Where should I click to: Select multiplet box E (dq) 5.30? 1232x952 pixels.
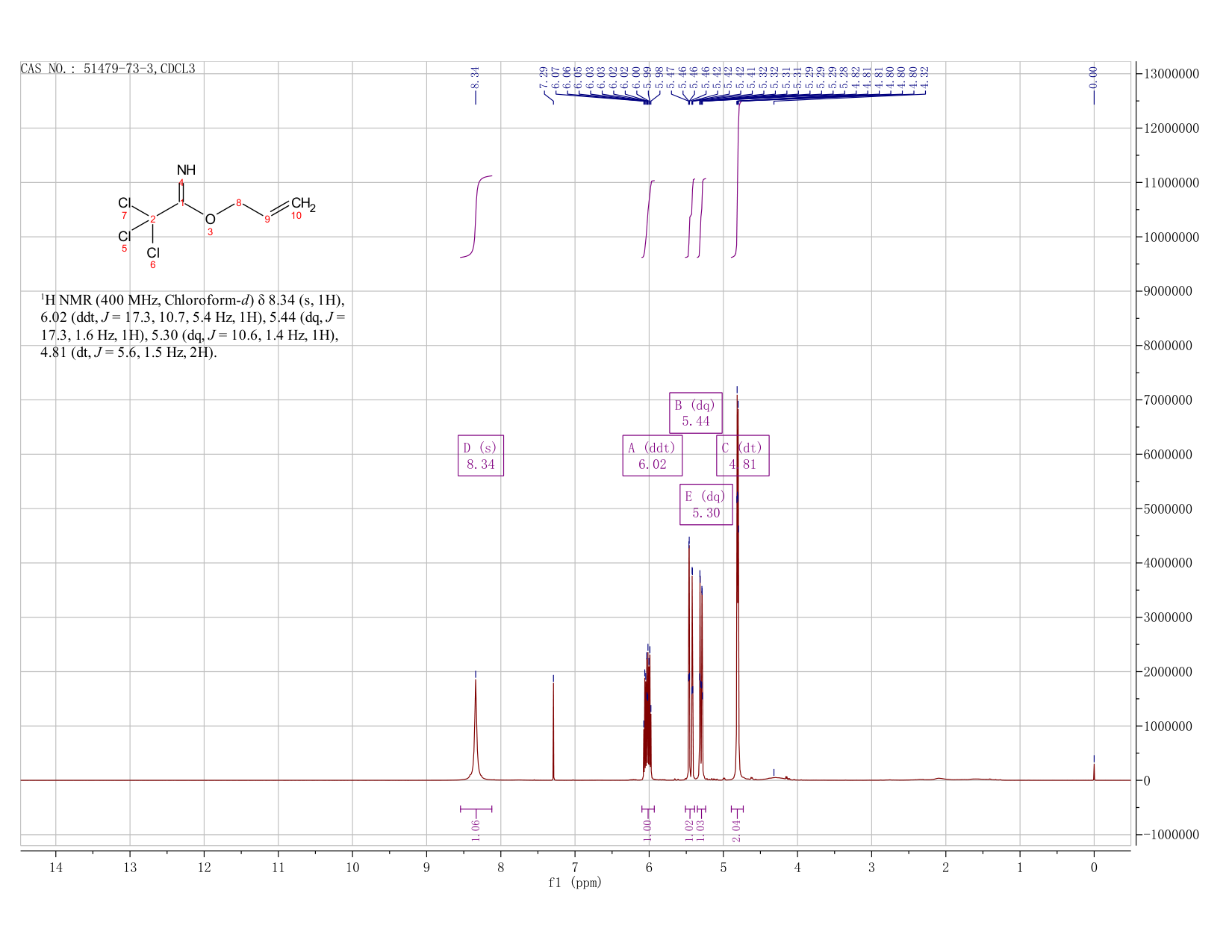706,505
